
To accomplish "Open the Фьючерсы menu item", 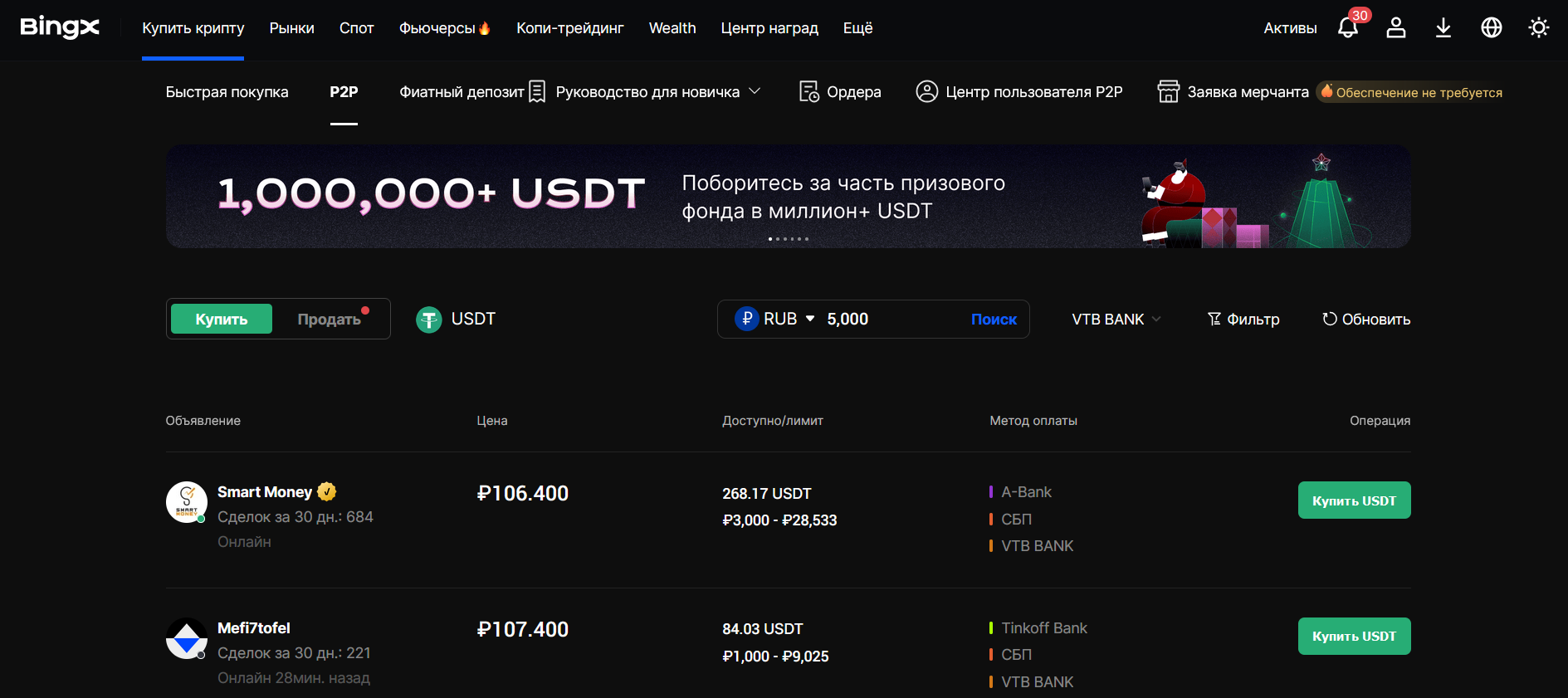I will coord(444,28).
